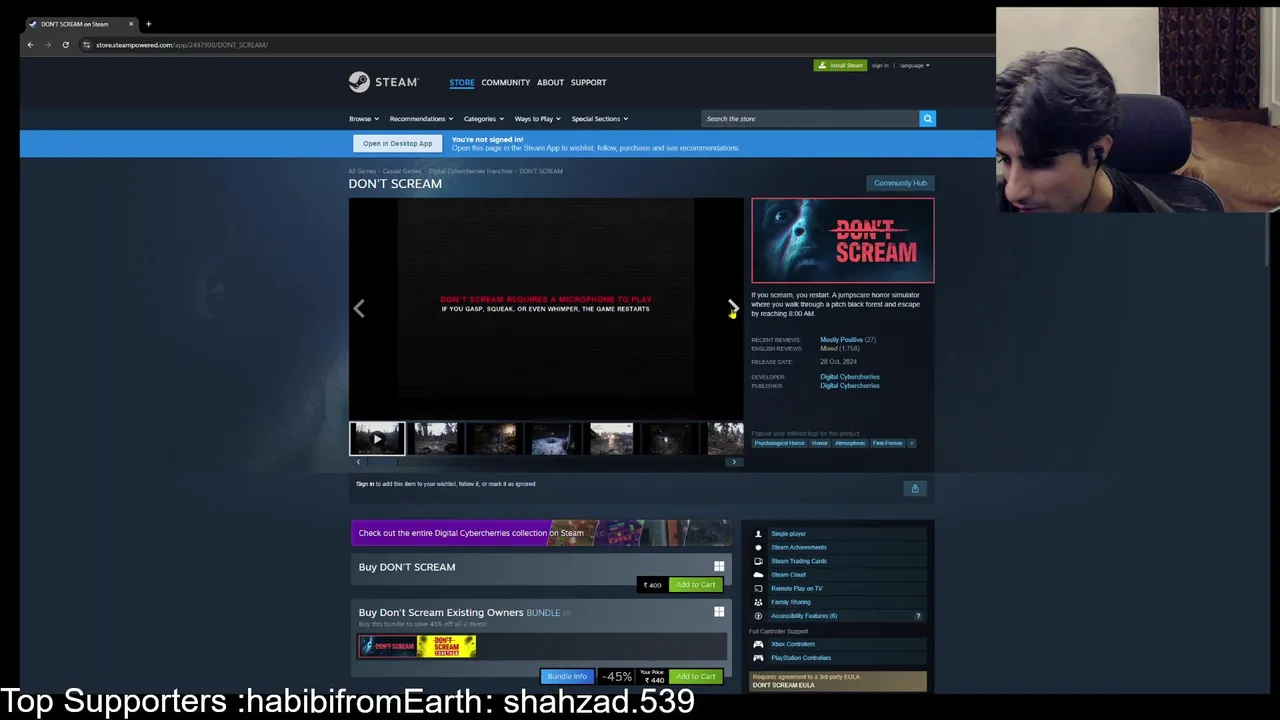
Task: Open the Community Hub button
Action: coord(900,183)
